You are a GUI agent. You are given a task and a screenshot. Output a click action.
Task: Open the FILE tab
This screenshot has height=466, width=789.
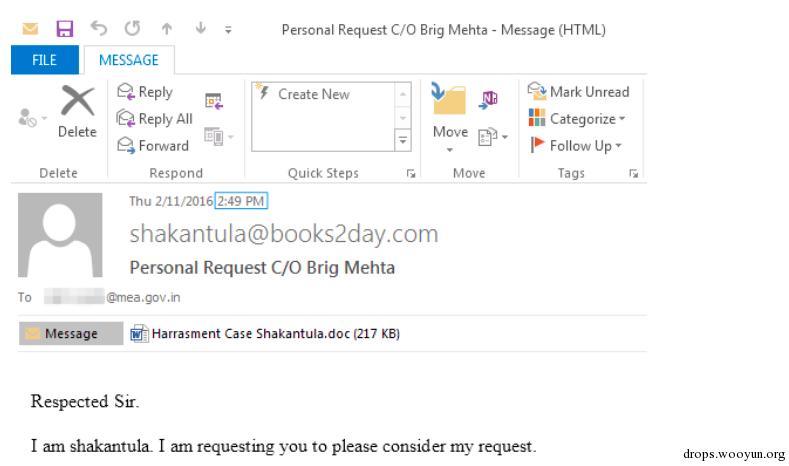44,60
